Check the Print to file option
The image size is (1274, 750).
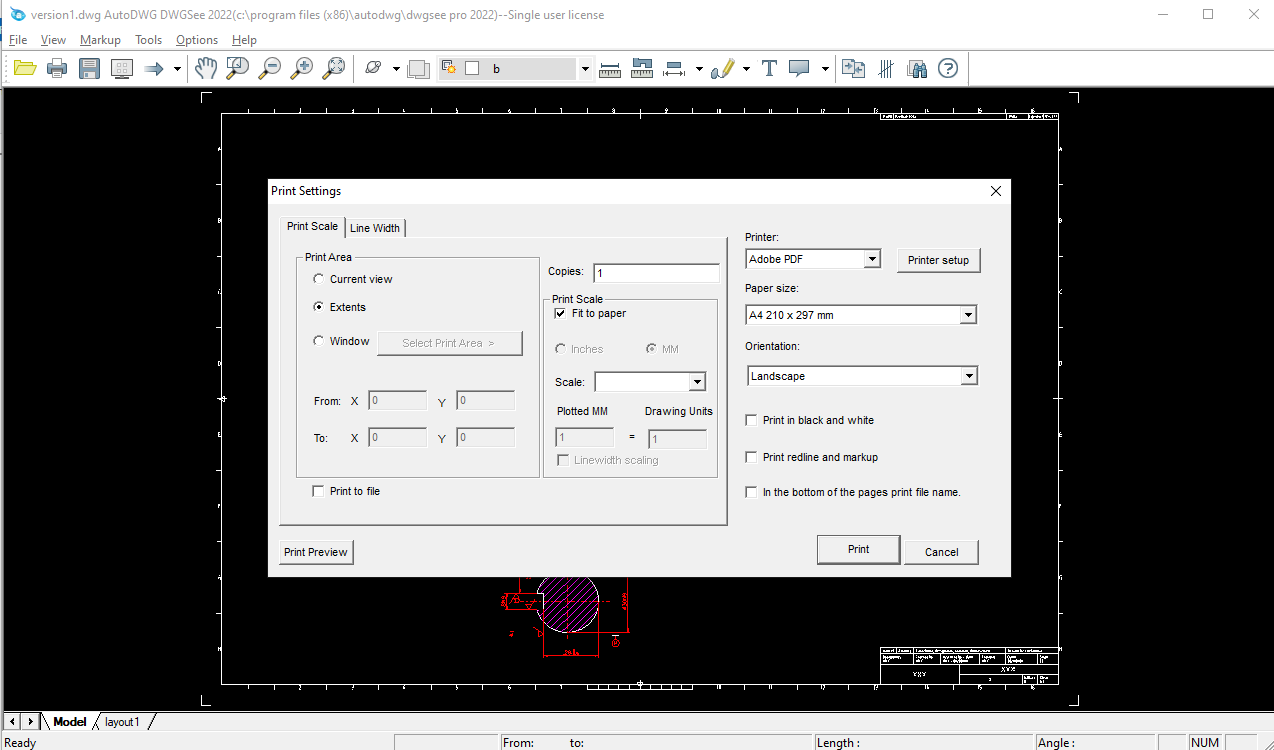(318, 491)
